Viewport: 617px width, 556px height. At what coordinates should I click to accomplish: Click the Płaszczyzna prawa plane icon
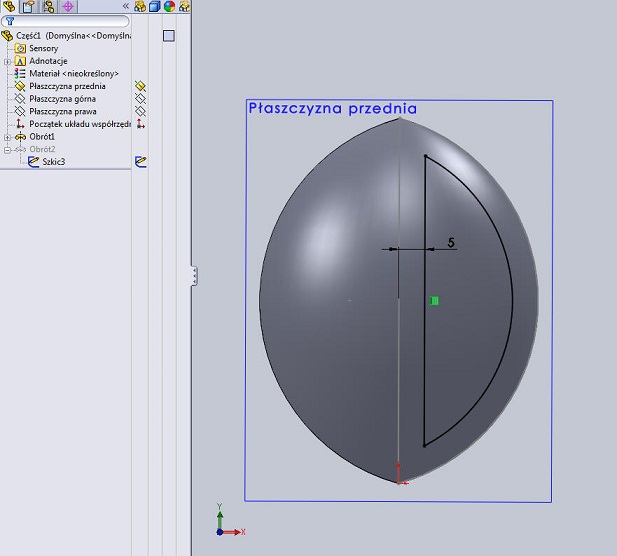tap(20, 111)
